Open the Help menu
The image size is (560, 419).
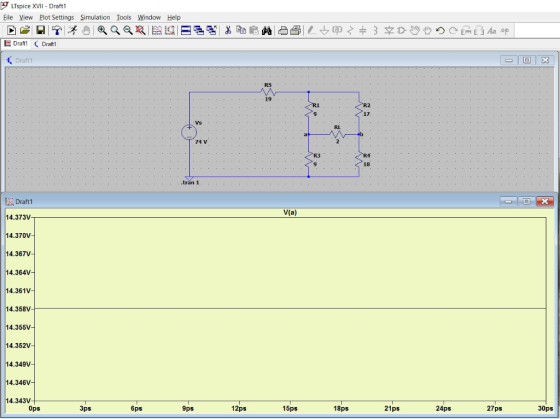pyautogui.click(x=174, y=17)
